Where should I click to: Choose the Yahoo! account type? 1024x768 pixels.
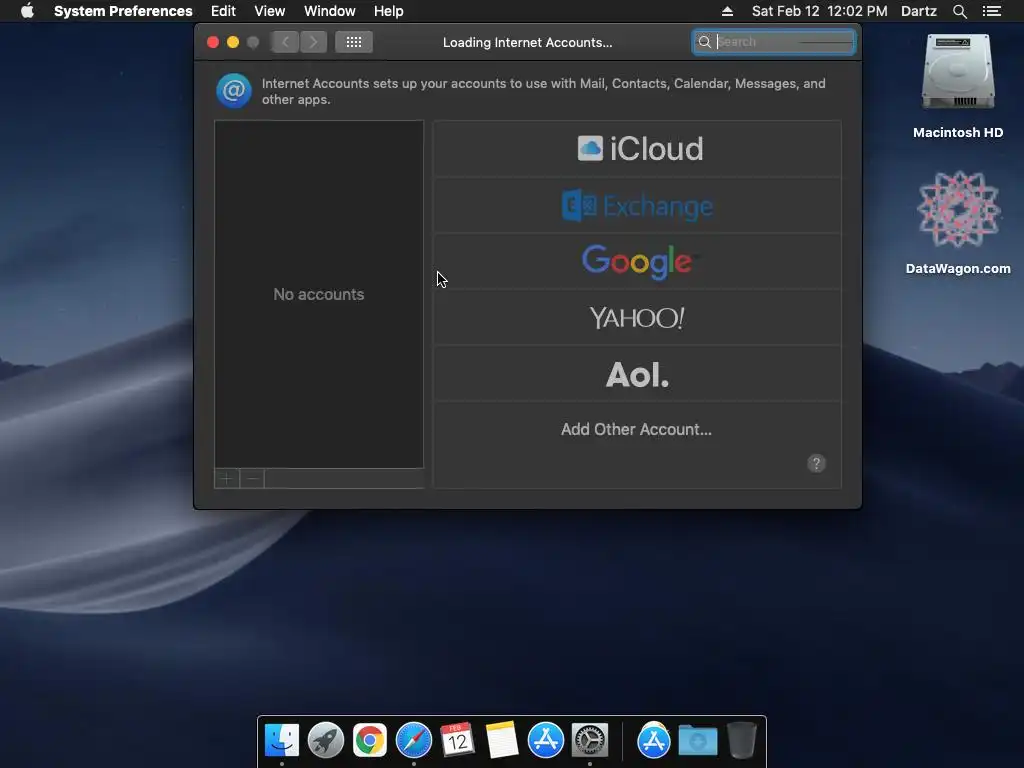637,318
